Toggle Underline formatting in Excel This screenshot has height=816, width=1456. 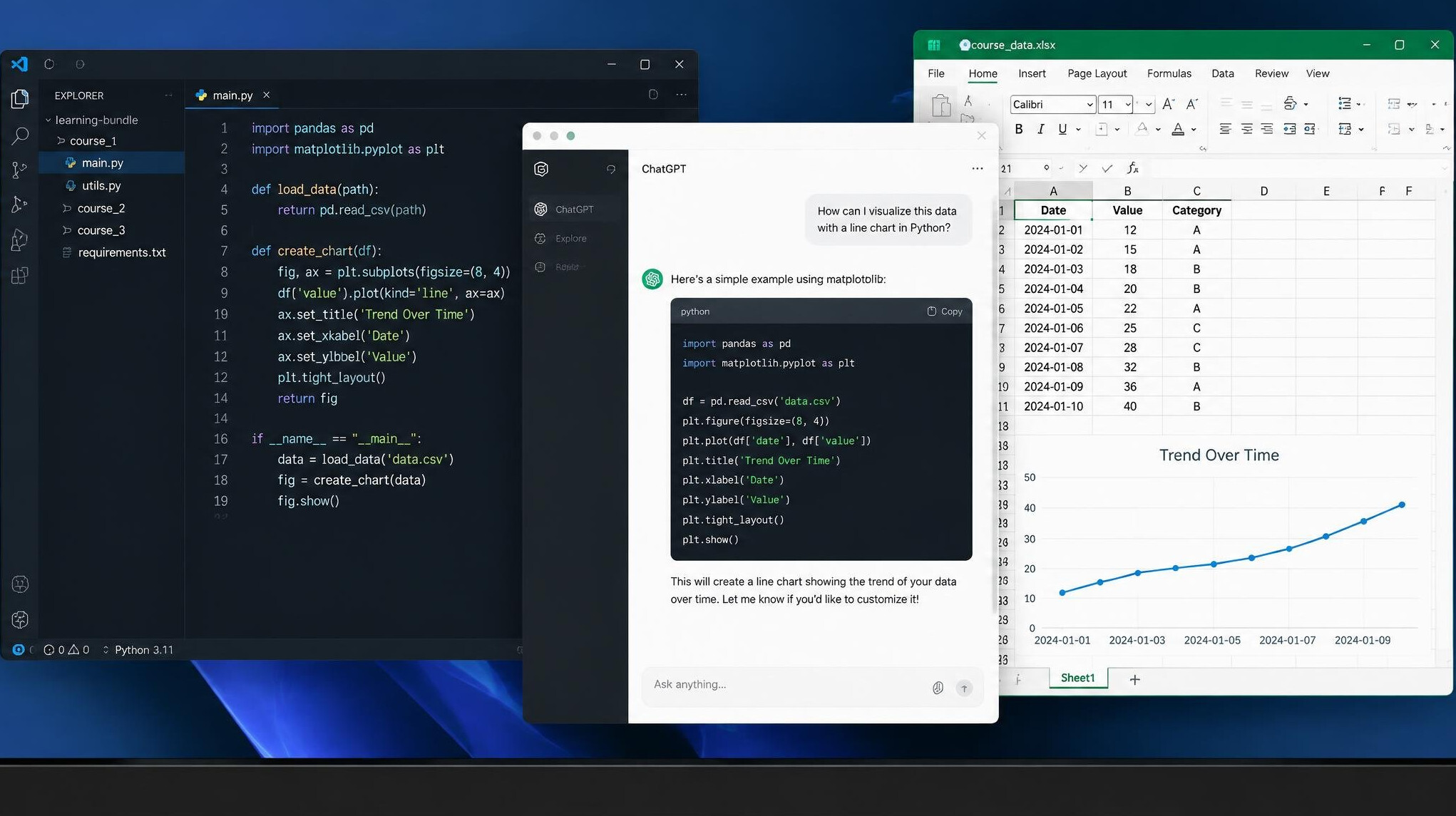1062,129
